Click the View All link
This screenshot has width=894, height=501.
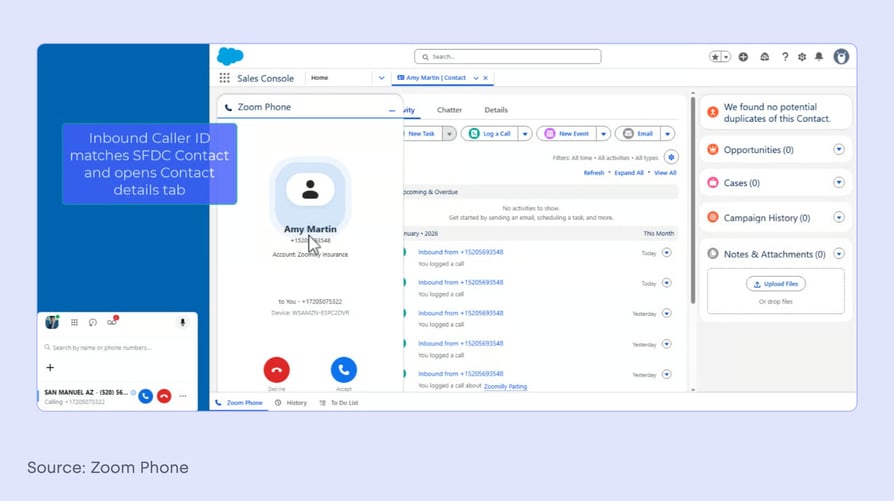coord(665,173)
